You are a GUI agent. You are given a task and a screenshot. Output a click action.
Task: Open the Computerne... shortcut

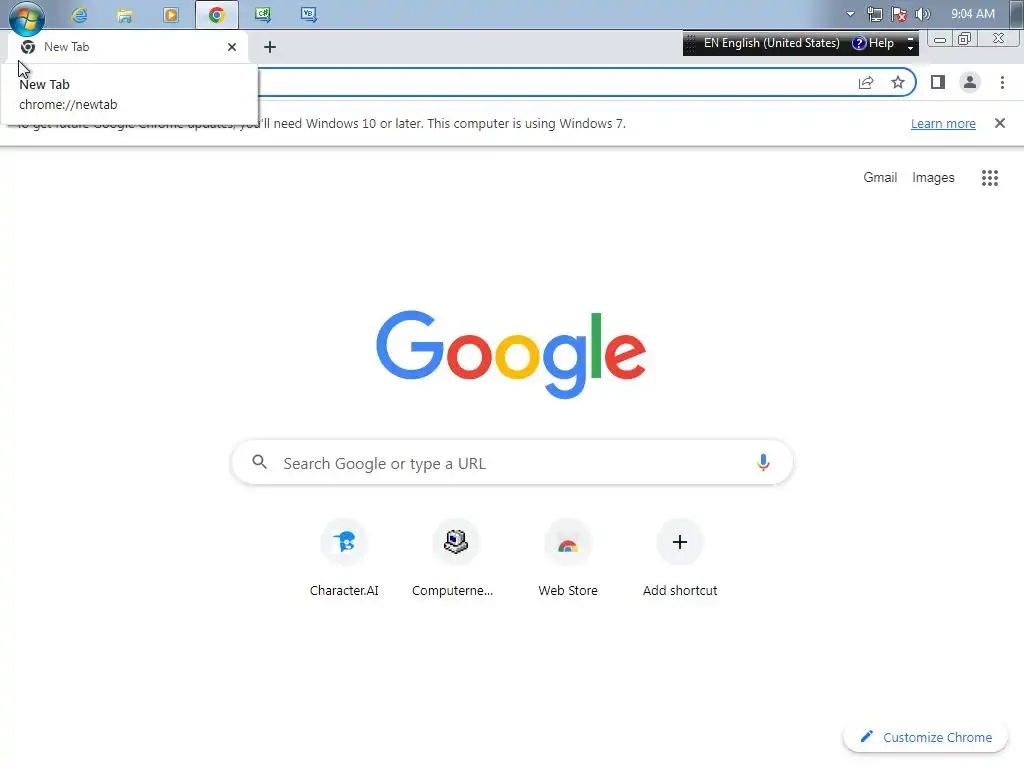coord(455,558)
